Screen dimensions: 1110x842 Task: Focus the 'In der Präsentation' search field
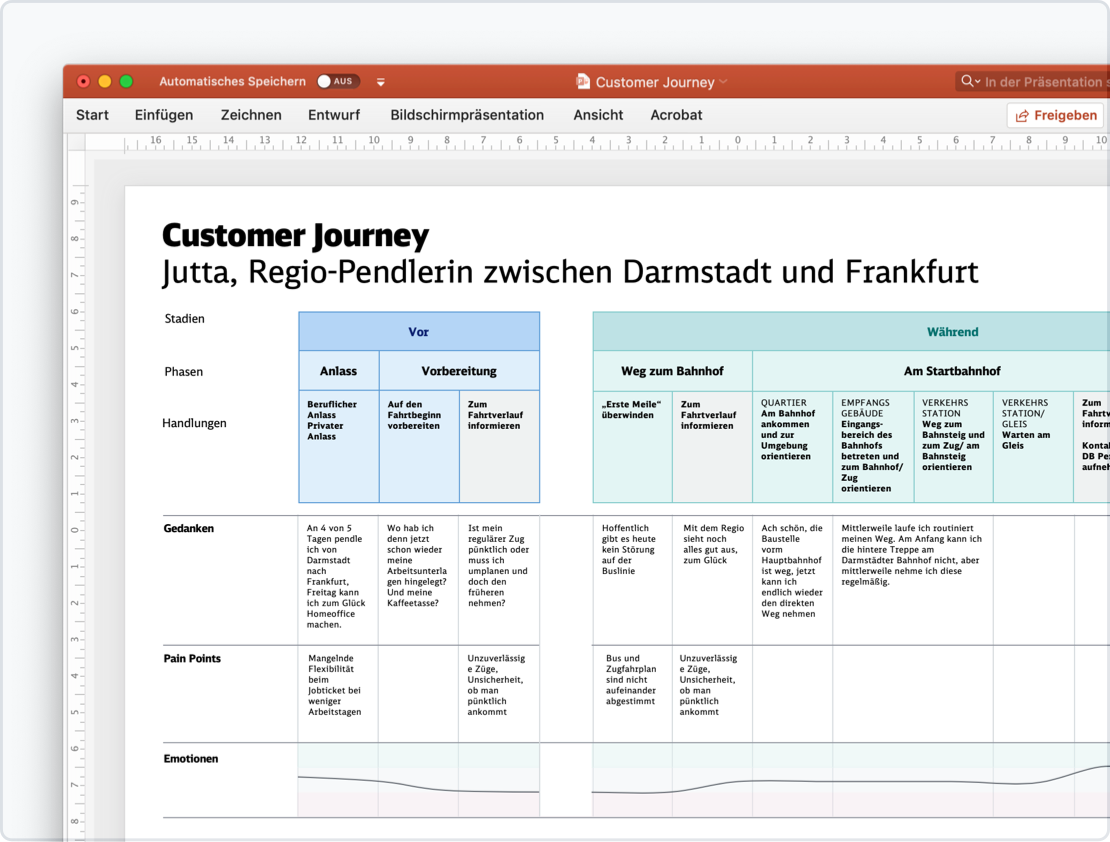[x=1045, y=82]
